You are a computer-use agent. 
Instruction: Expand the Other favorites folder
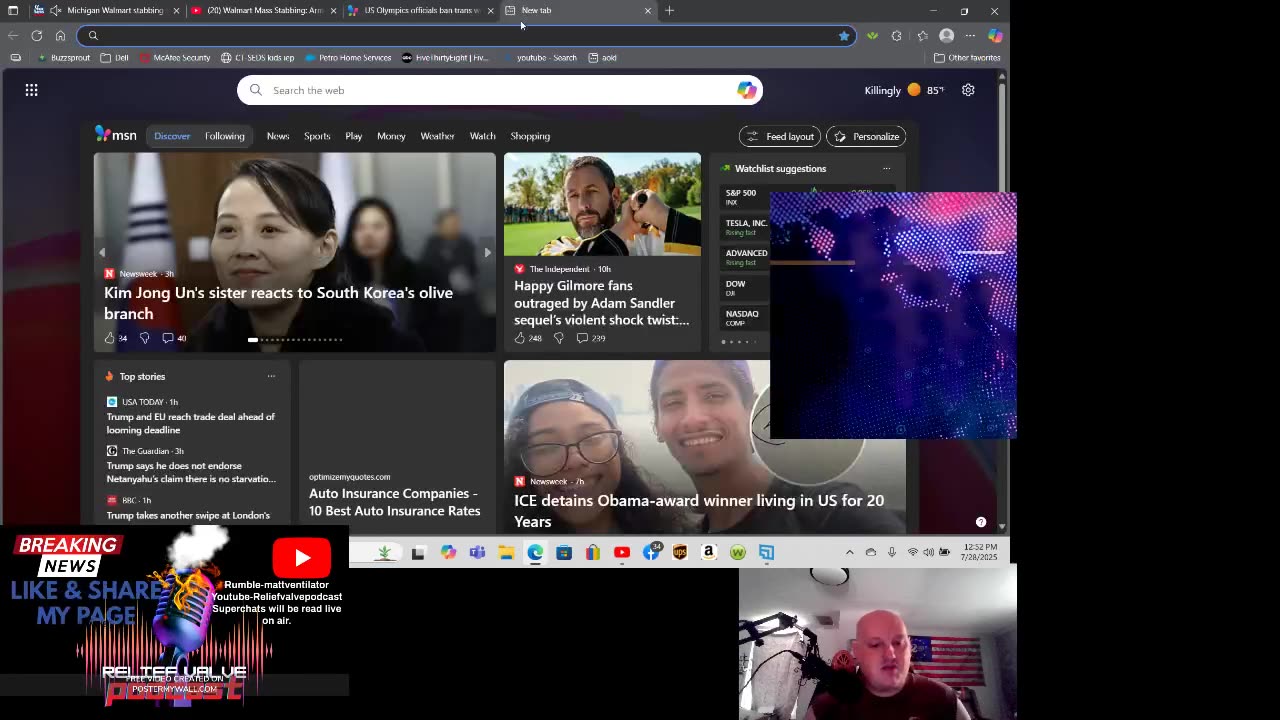point(967,58)
